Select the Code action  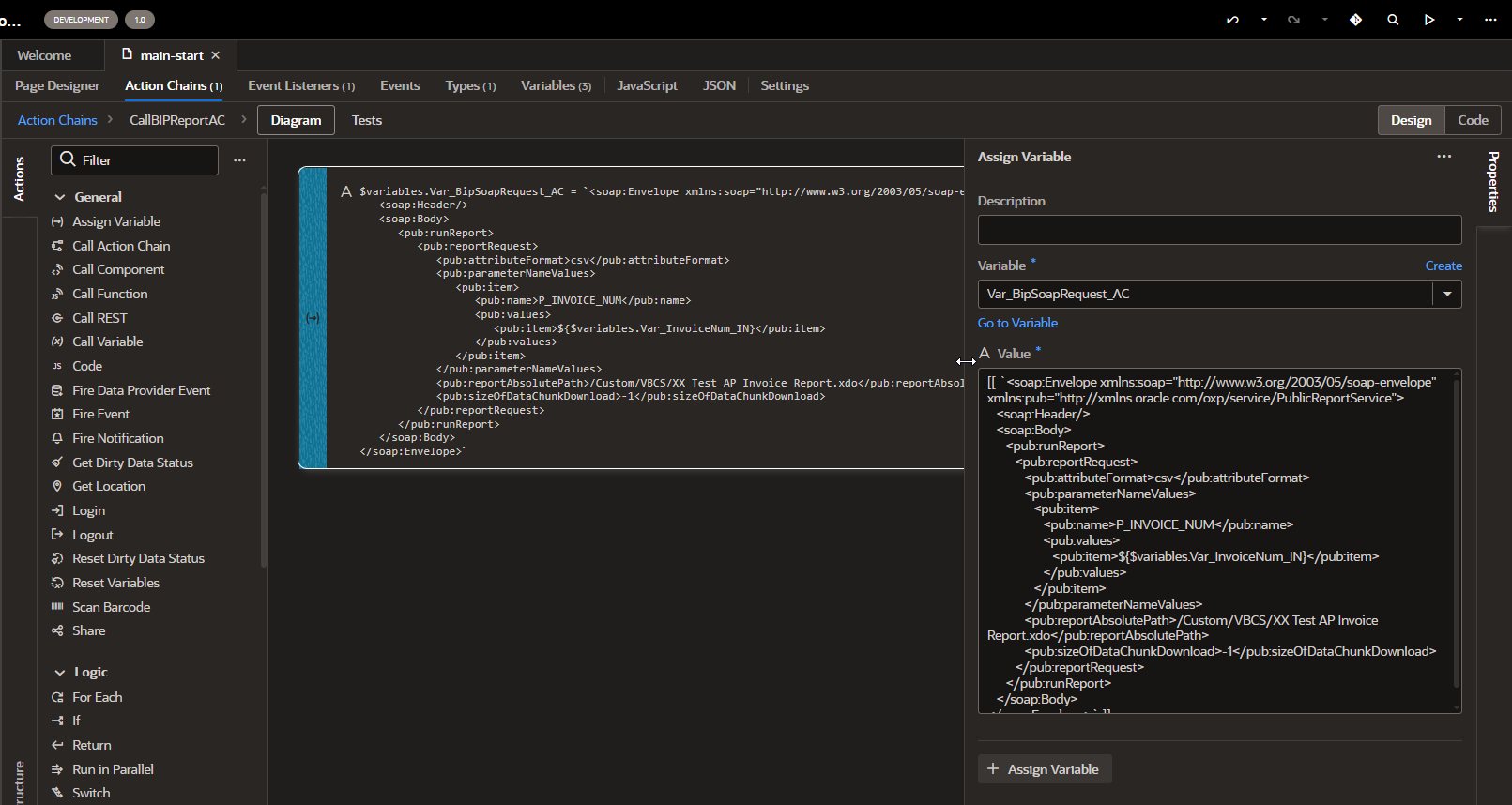click(87, 366)
